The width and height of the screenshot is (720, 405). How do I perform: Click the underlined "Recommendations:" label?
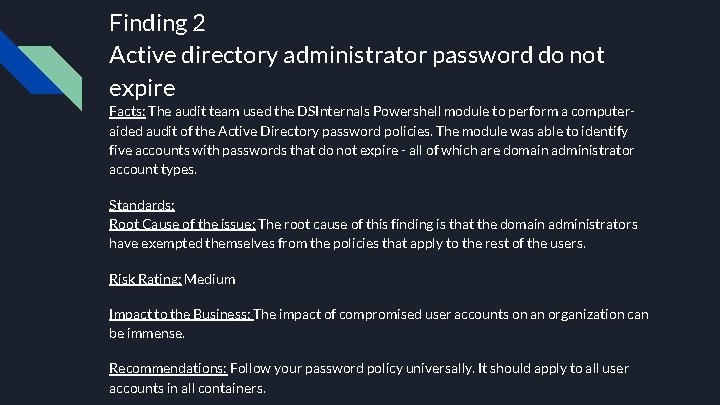pos(168,368)
